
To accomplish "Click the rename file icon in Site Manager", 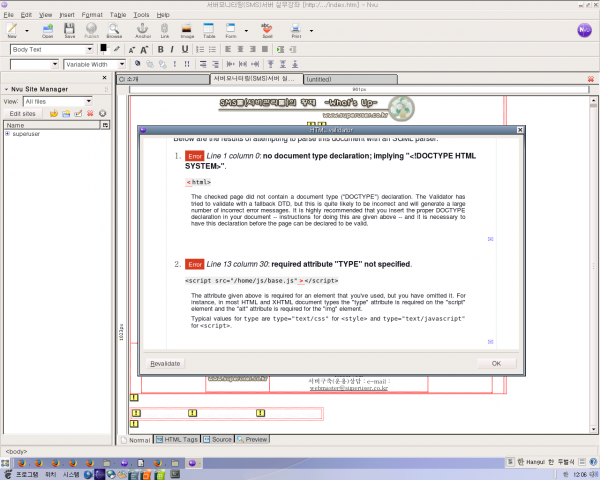I will pos(78,113).
